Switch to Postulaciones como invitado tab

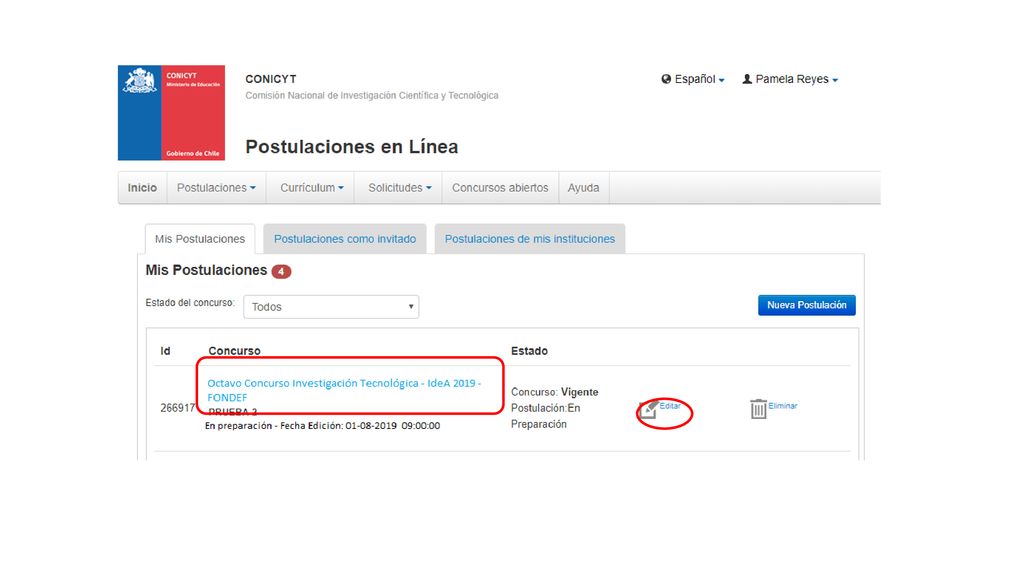coord(345,239)
